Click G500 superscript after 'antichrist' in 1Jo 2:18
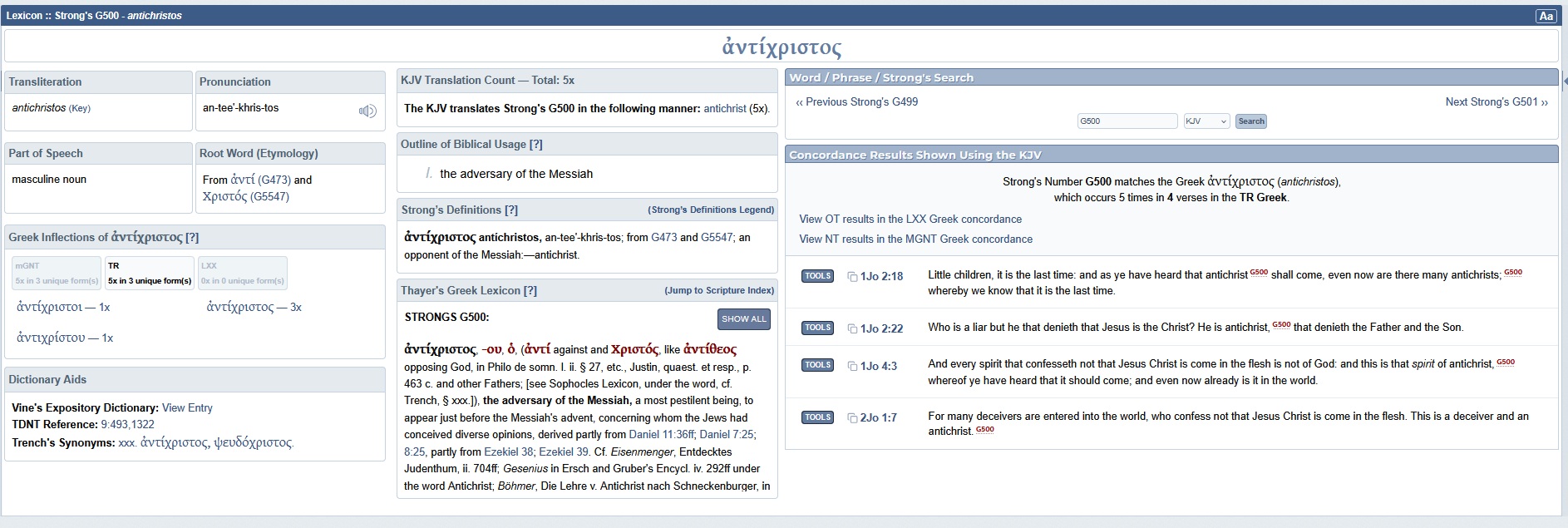The height and width of the screenshot is (528, 1568). (1259, 273)
